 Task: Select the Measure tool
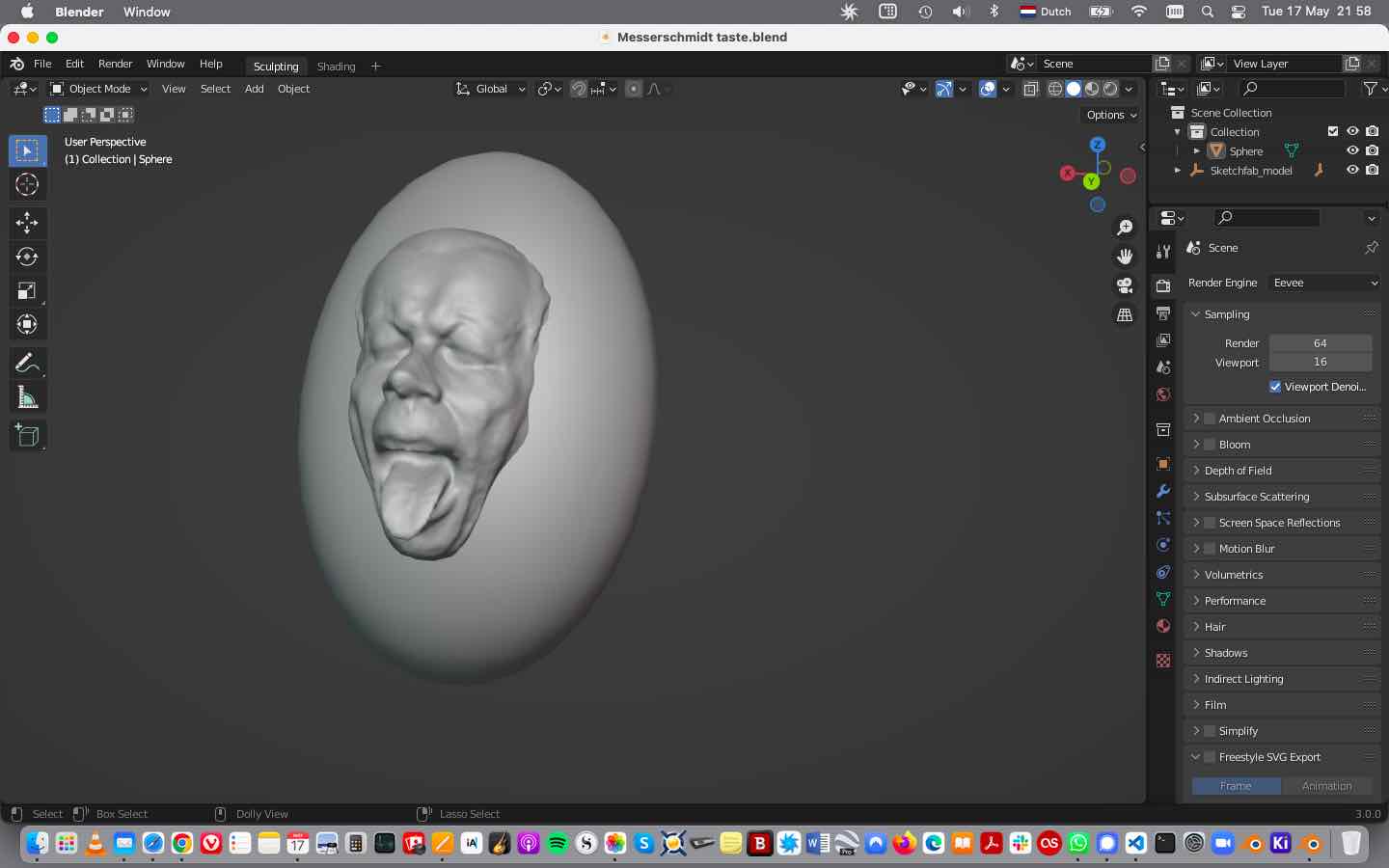[27, 397]
